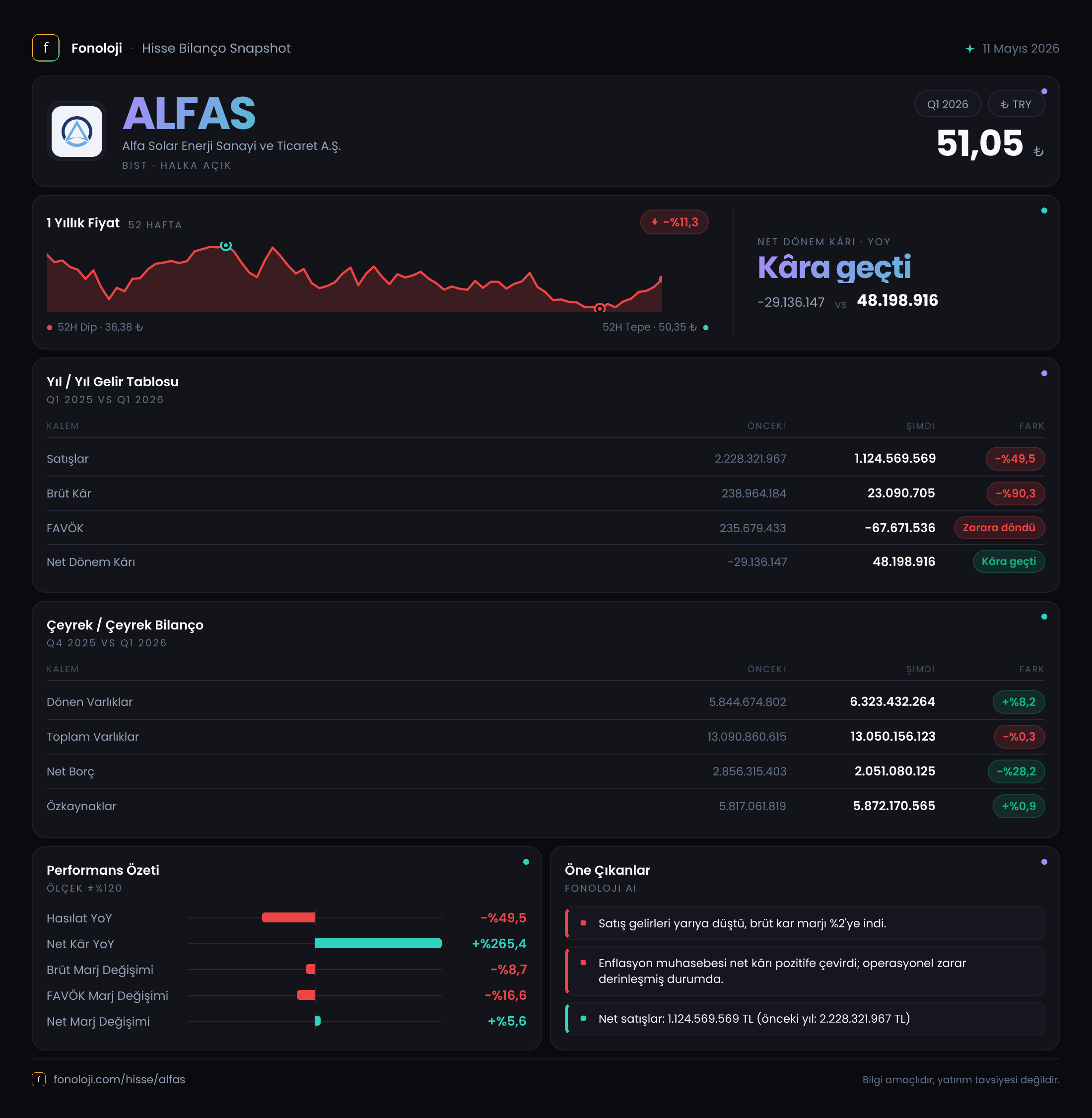Click the highlight about satış gelirleri yarıya düştü
Viewport: 1092px width, 1118px height.
click(x=805, y=923)
